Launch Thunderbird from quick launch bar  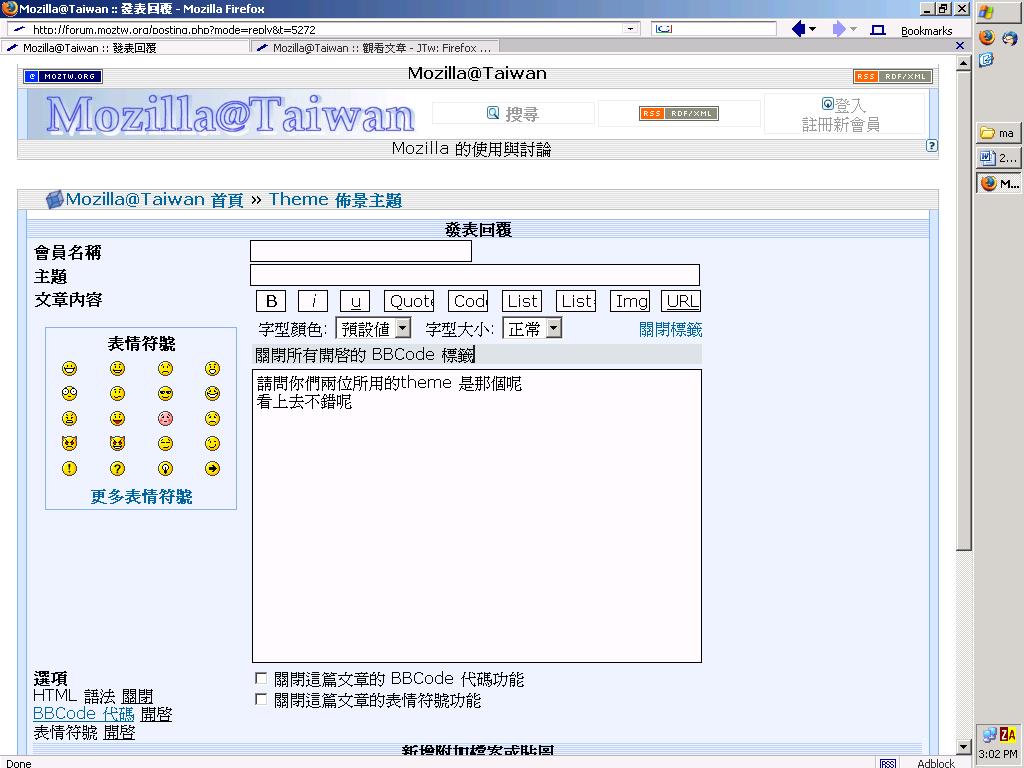click(1010, 39)
